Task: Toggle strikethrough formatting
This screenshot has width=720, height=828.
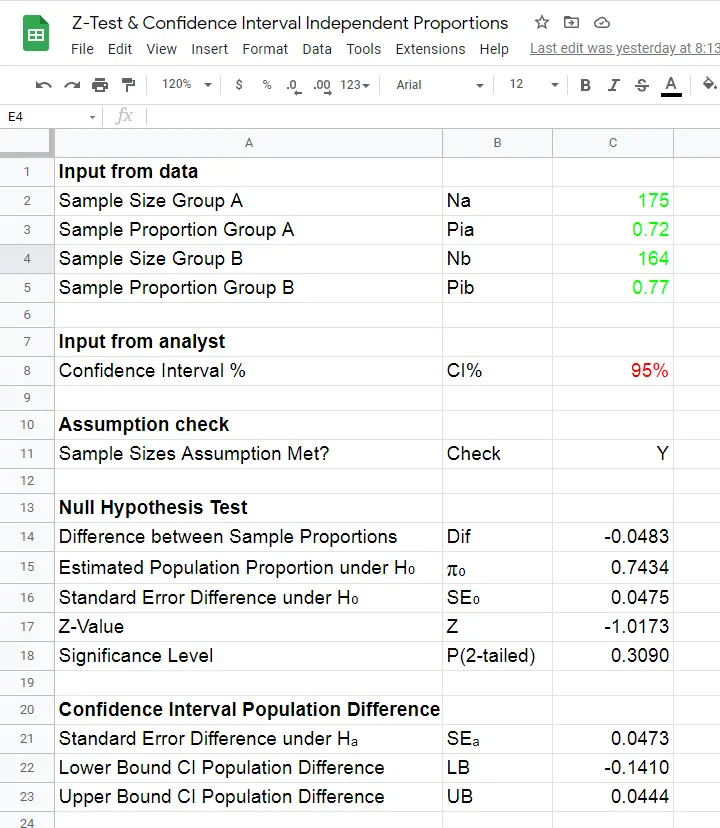Action: (641, 85)
